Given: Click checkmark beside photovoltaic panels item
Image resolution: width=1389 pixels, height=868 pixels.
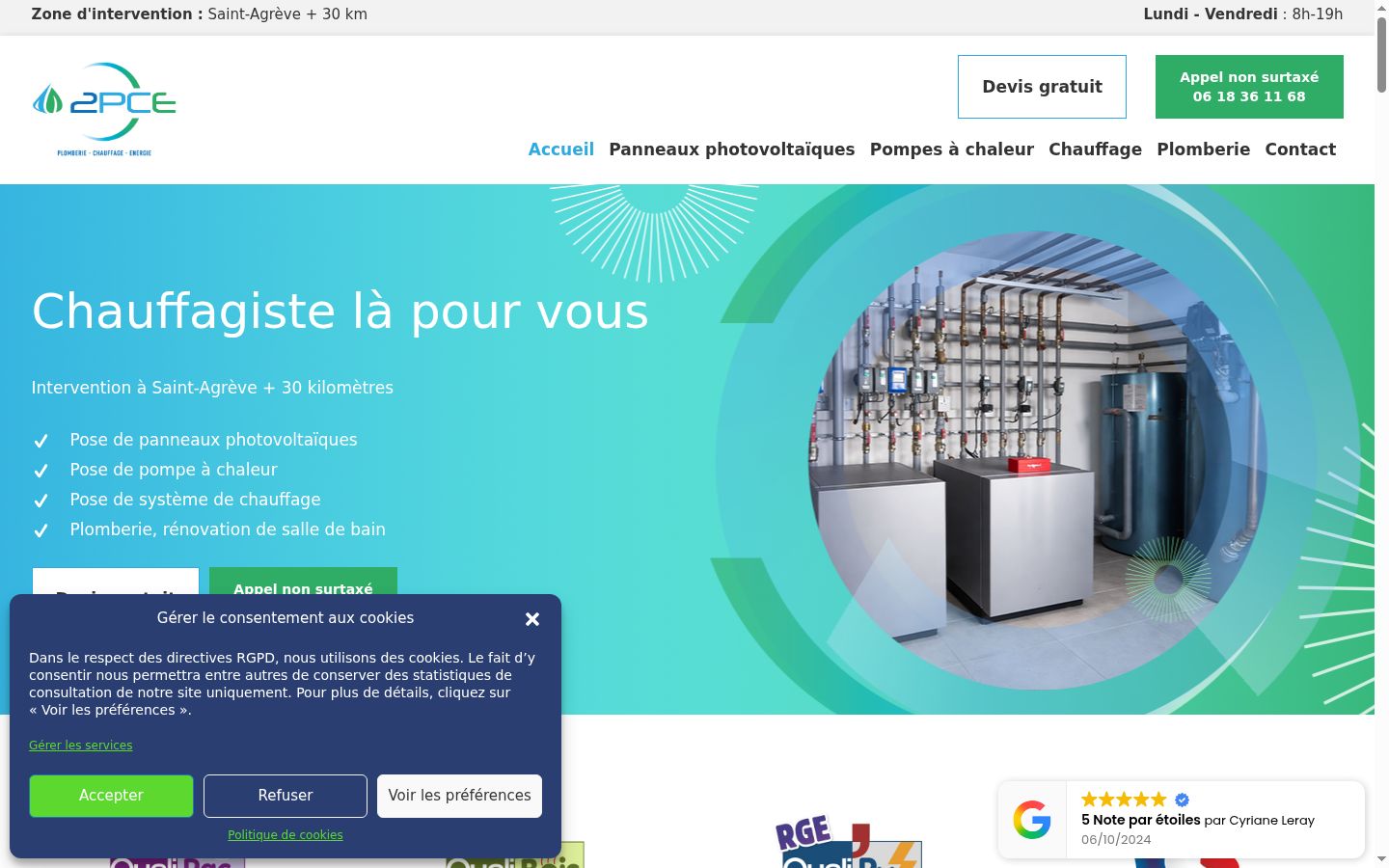Looking at the screenshot, I should (x=41, y=441).
